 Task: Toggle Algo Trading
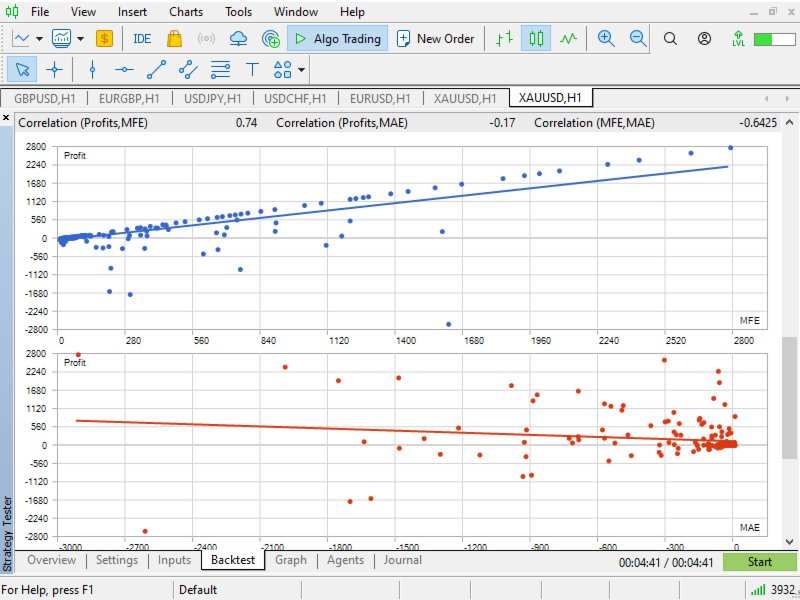click(x=337, y=39)
